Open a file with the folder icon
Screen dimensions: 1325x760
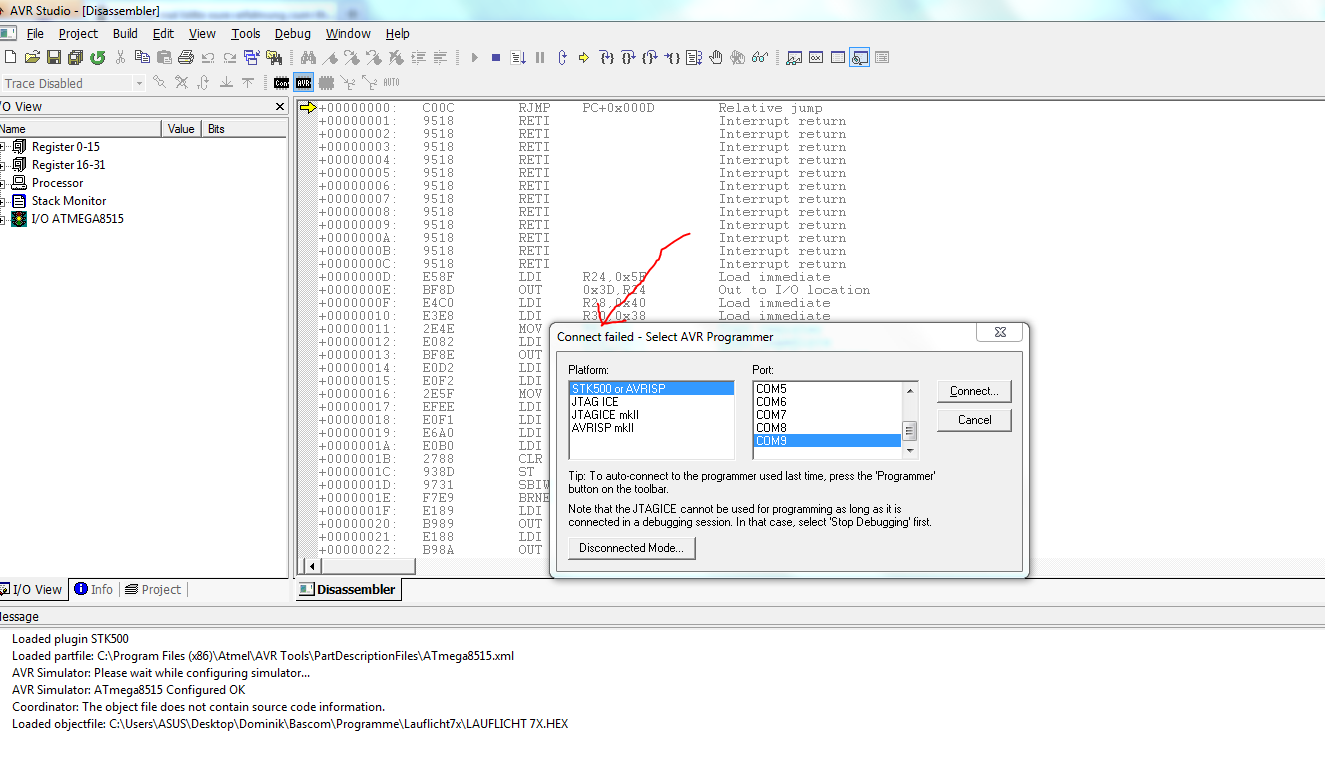coord(32,57)
